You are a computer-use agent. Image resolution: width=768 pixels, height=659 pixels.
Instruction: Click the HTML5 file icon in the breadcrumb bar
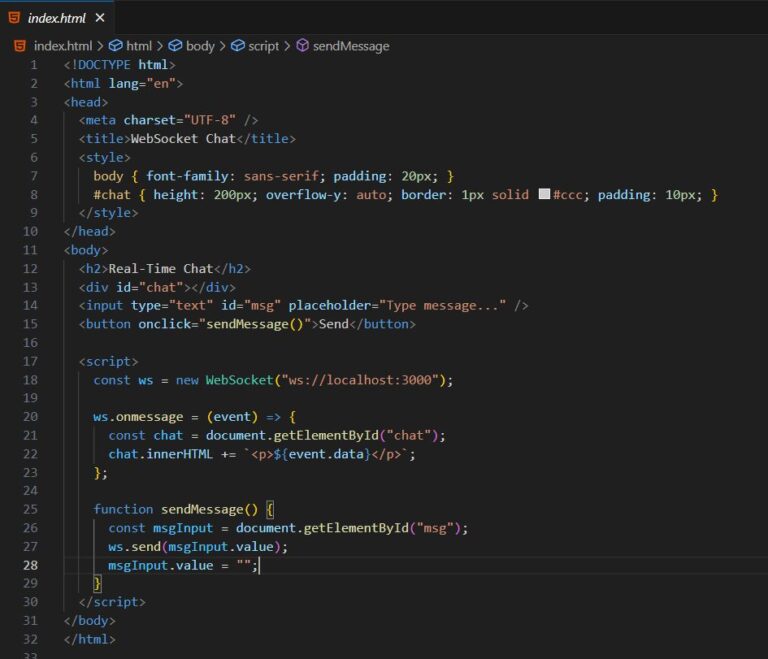[19, 46]
